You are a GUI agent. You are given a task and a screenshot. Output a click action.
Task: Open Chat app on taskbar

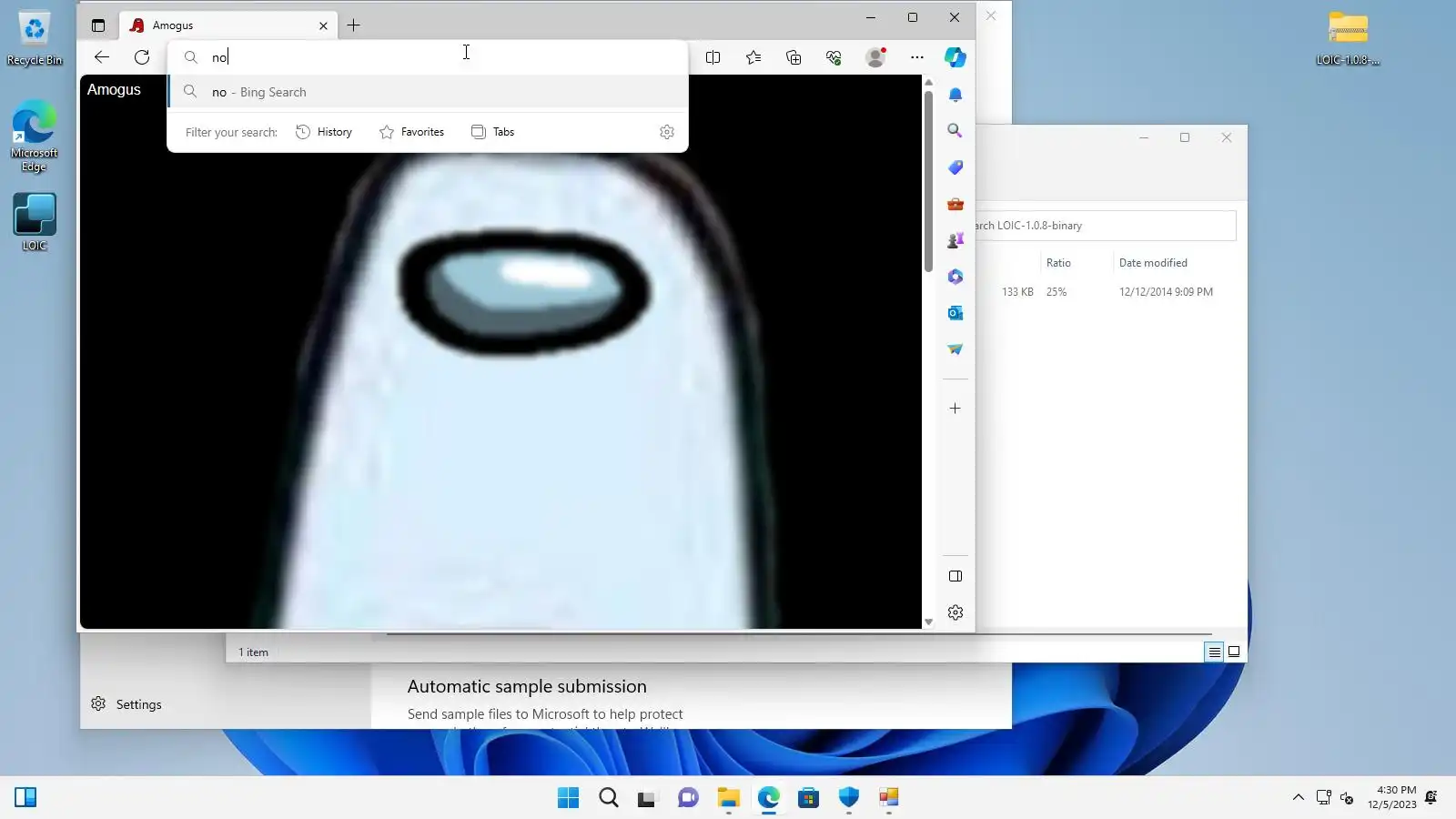[689, 798]
